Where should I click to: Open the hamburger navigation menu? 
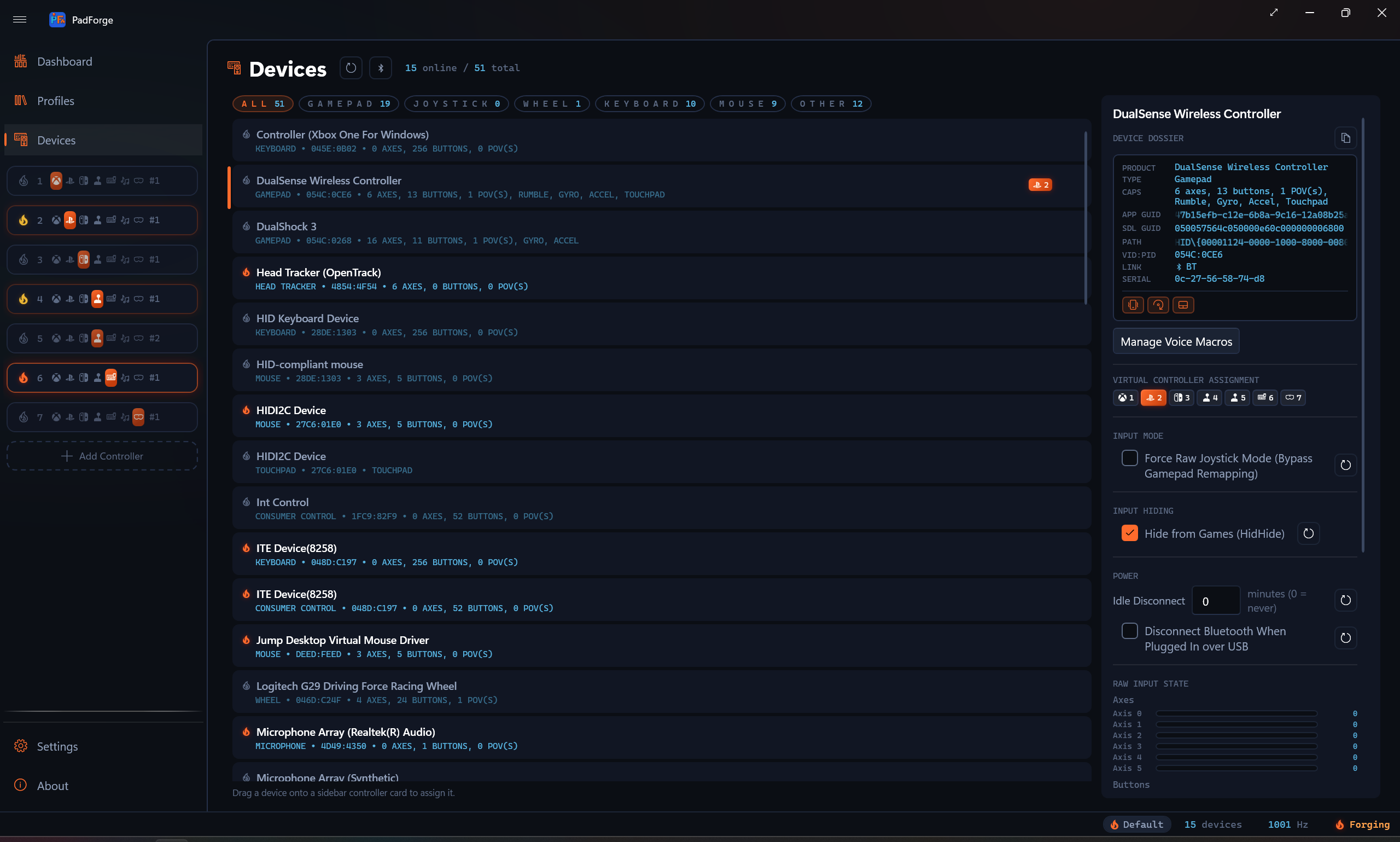coord(20,20)
